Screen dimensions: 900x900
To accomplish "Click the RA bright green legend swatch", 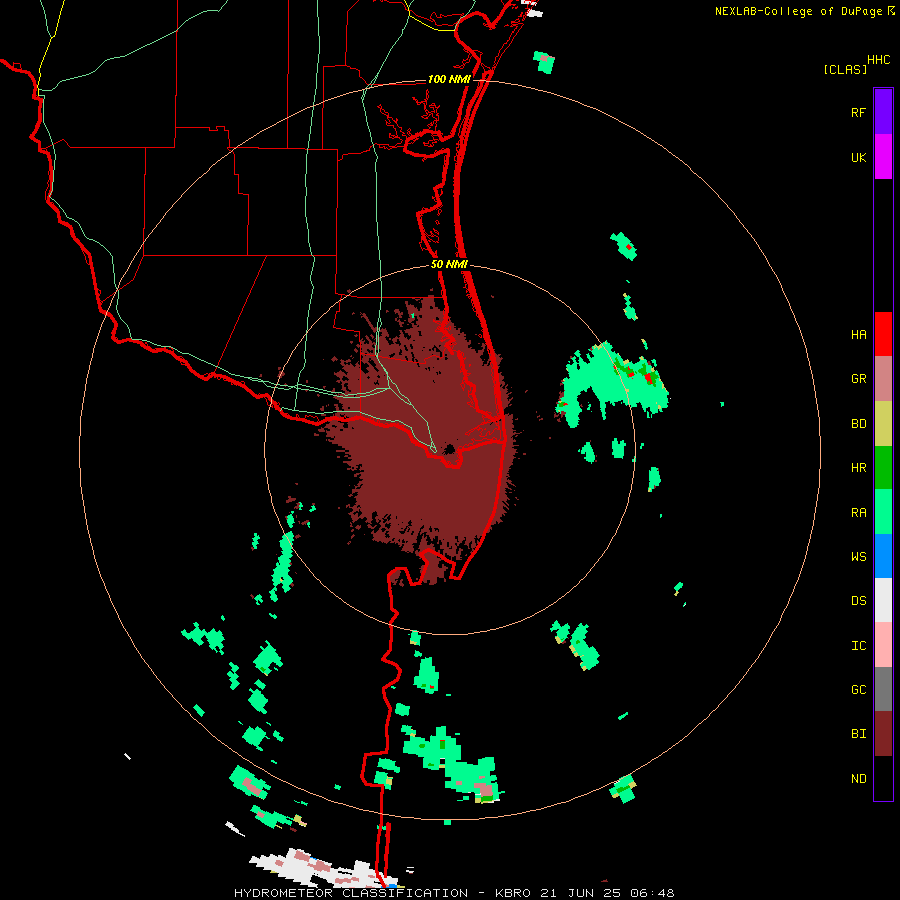I will coord(883,512).
